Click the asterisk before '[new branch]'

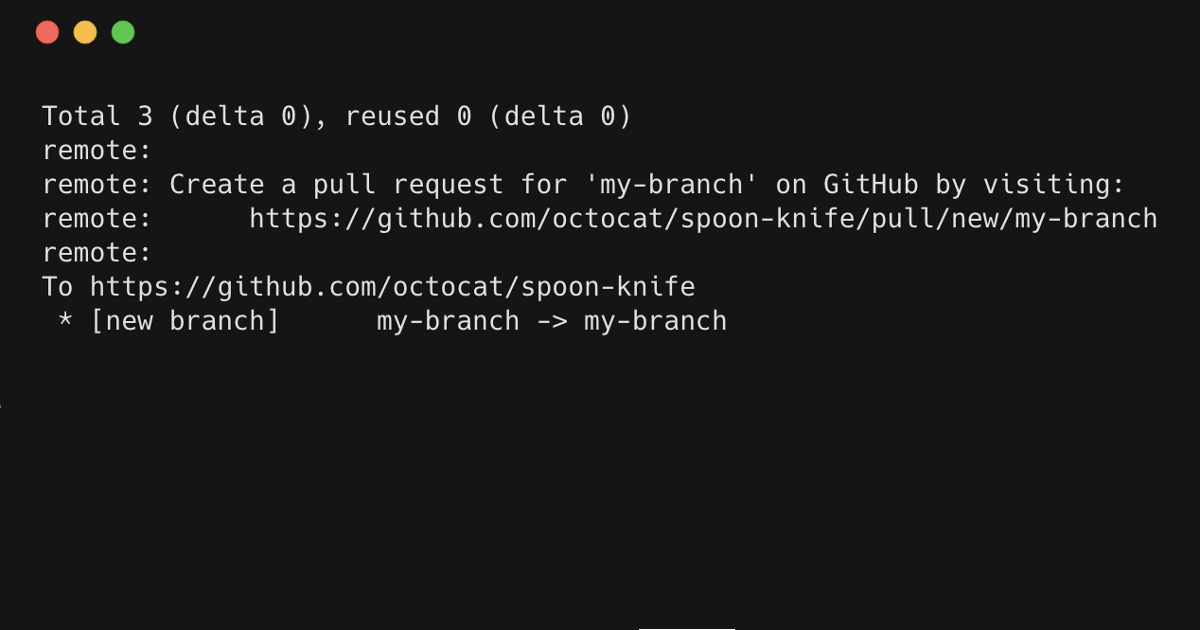point(65,322)
